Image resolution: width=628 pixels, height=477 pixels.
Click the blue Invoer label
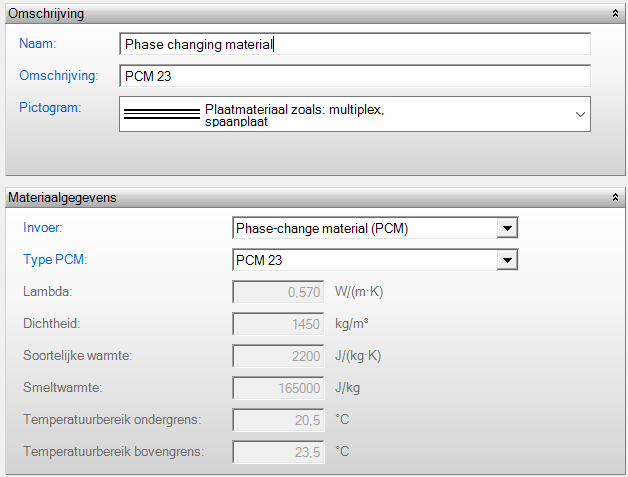(41, 228)
